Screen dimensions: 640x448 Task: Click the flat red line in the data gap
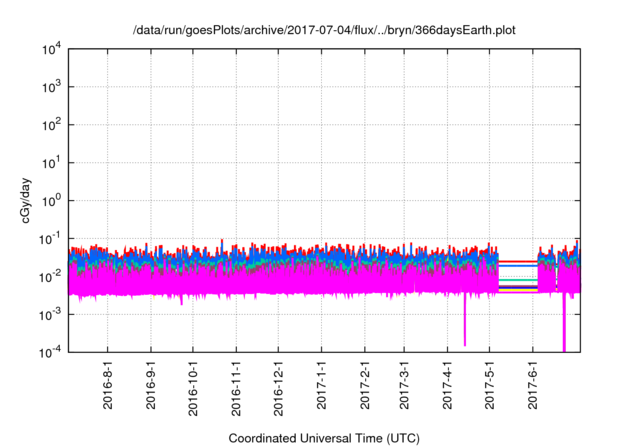click(x=518, y=262)
